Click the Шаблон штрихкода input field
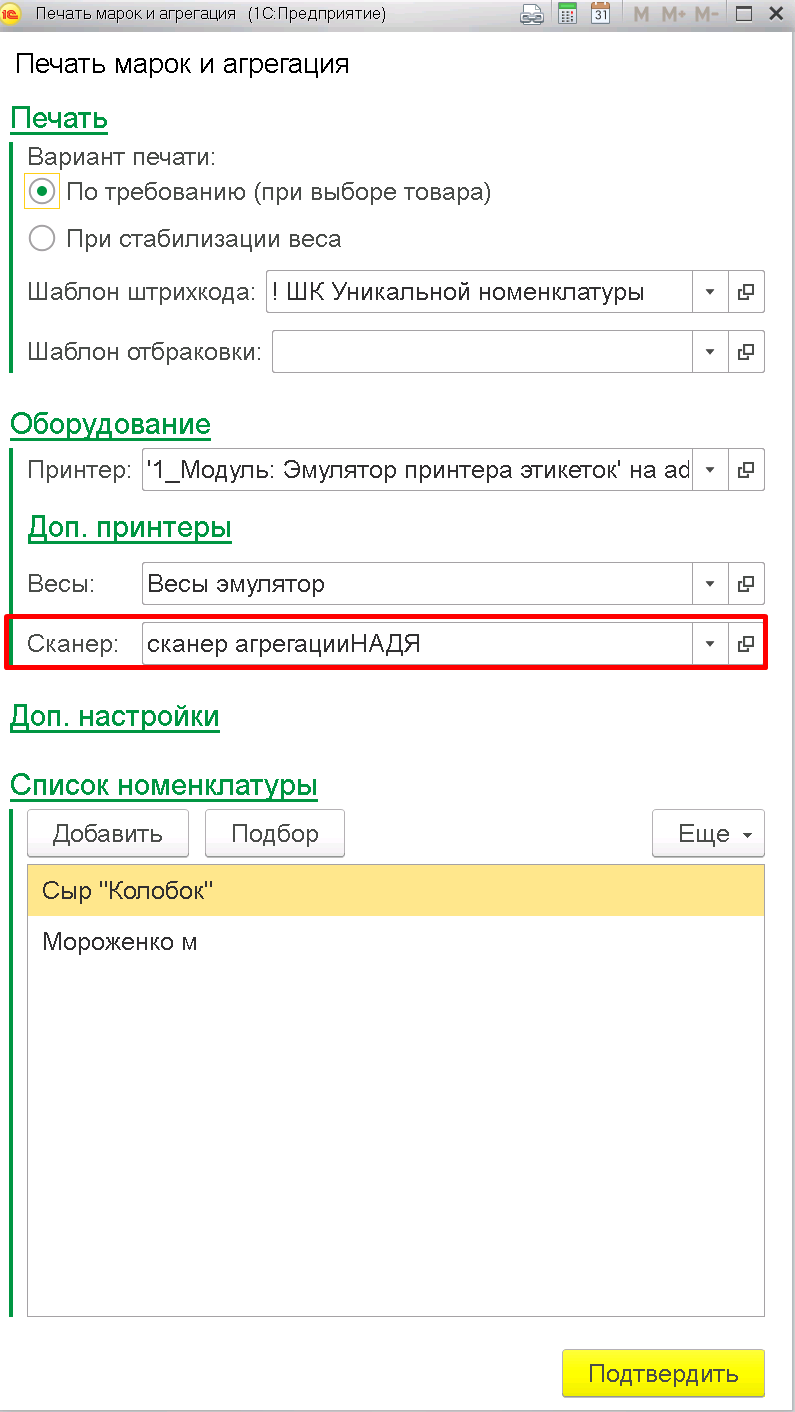The width and height of the screenshot is (795, 1412). tap(480, 292)
